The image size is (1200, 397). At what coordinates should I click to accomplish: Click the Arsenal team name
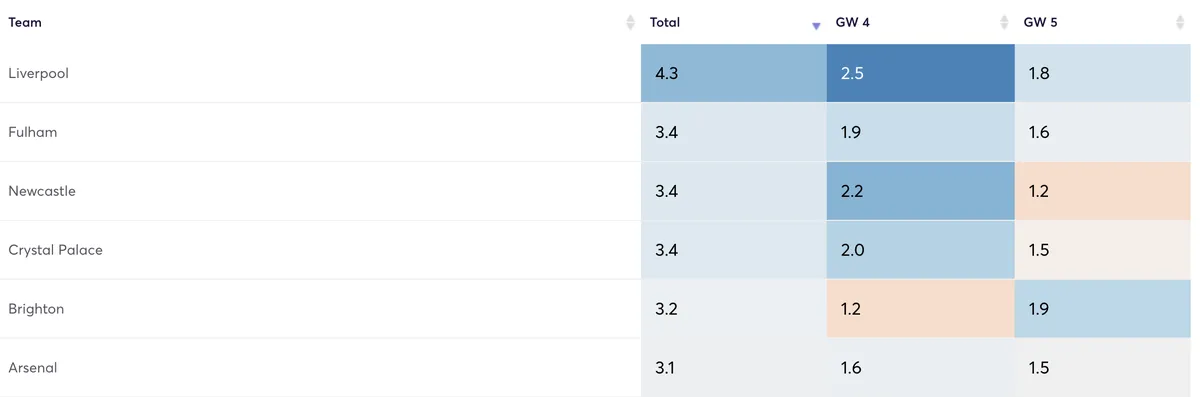click(33, 368)
